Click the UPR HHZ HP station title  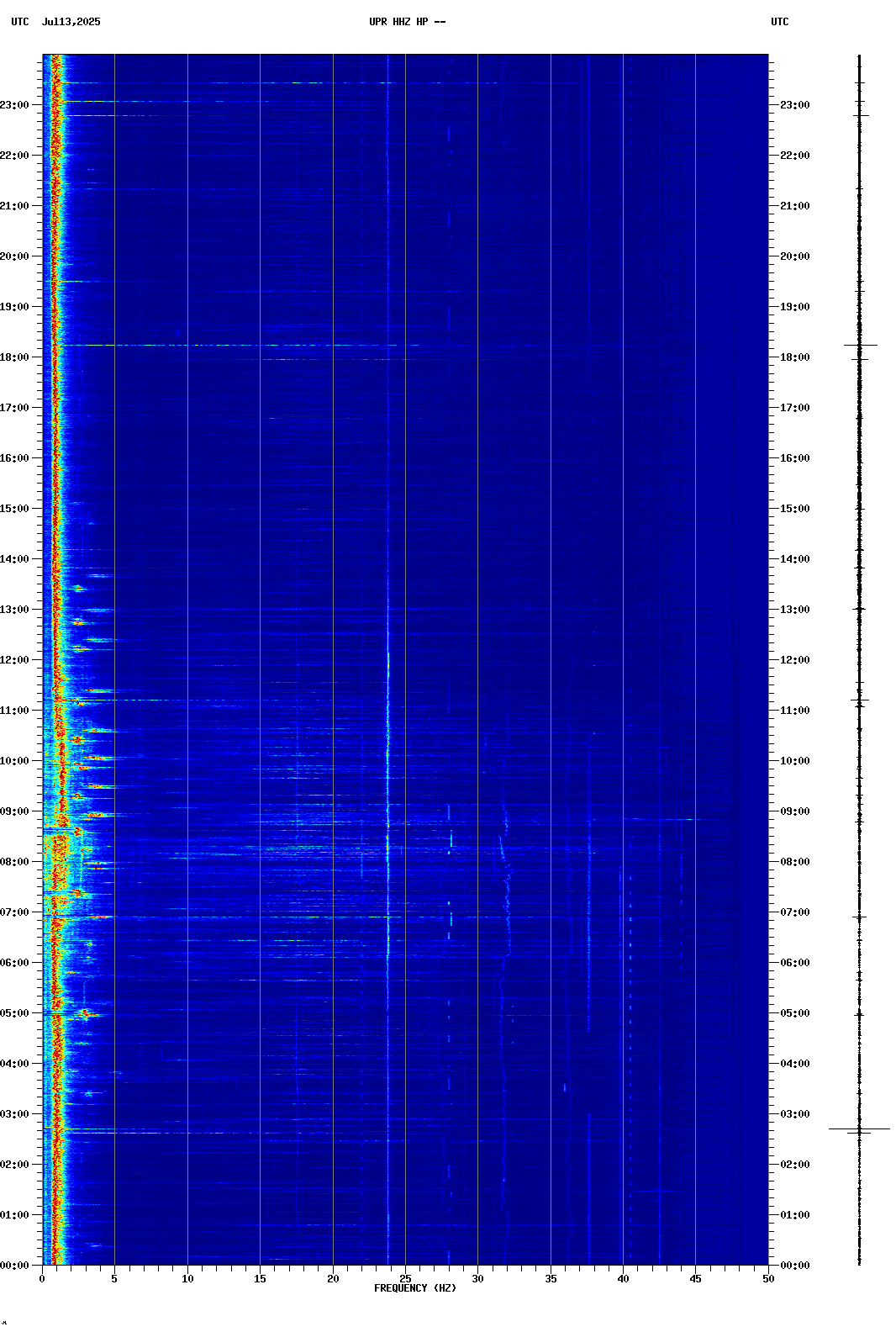[x=408, y=22]
